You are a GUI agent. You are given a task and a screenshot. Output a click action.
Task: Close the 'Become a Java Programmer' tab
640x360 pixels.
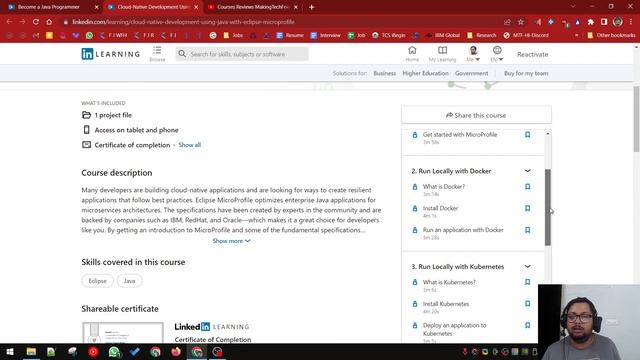[97, 7]
